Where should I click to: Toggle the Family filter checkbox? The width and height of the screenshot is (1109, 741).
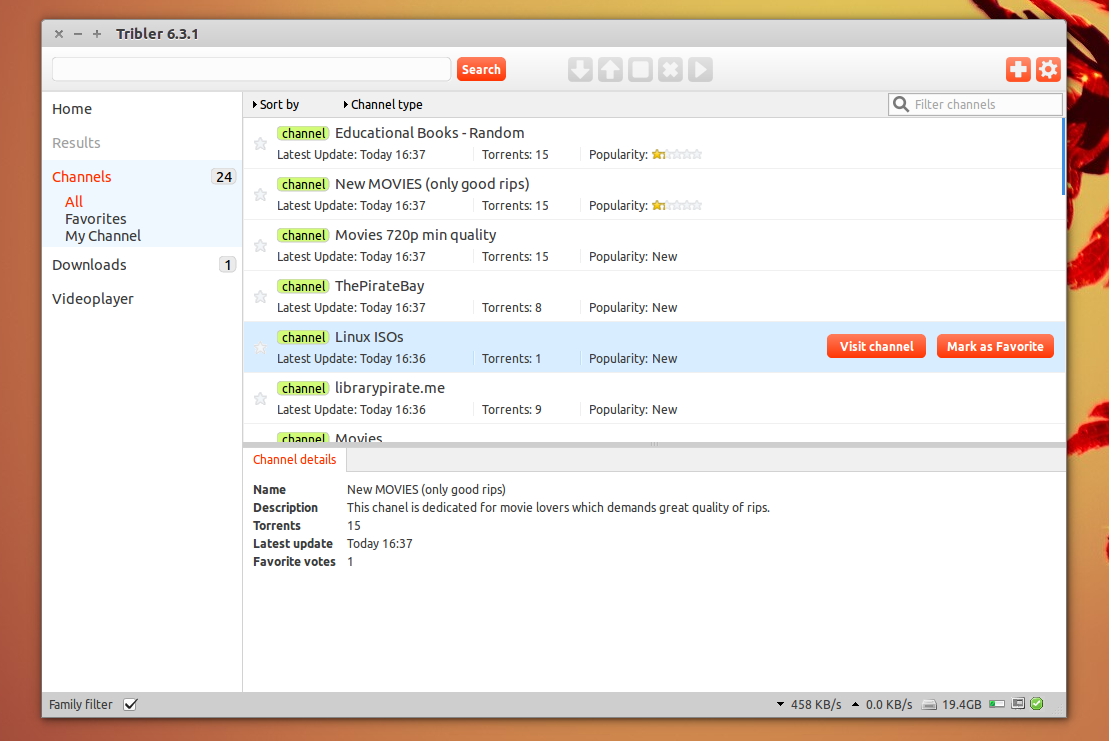(x=130, y=704)
